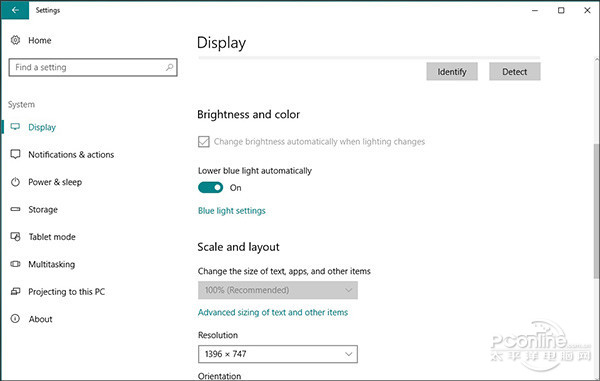Click the Multitasking icon
This screenshot has height=381, width=600.
pyautogui.click(x=15, y=264)
